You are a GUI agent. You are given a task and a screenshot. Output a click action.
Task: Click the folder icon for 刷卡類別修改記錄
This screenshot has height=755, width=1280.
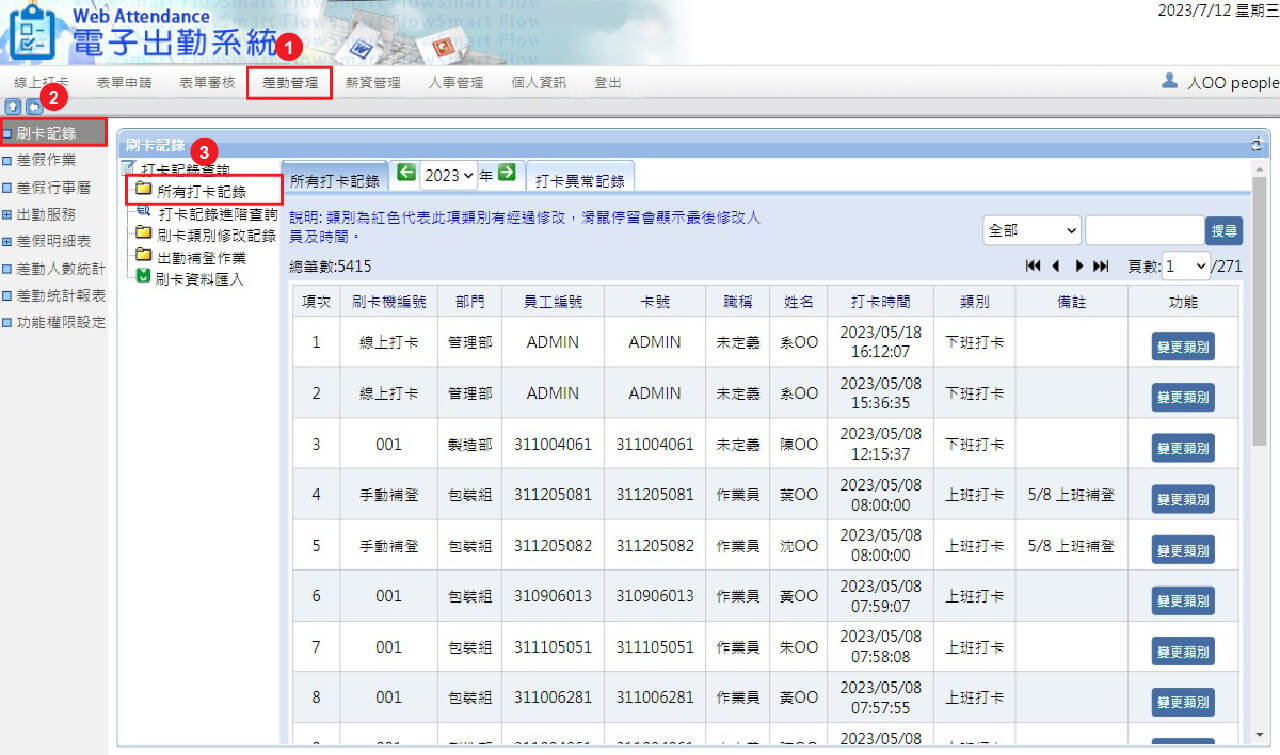point(143,234)
